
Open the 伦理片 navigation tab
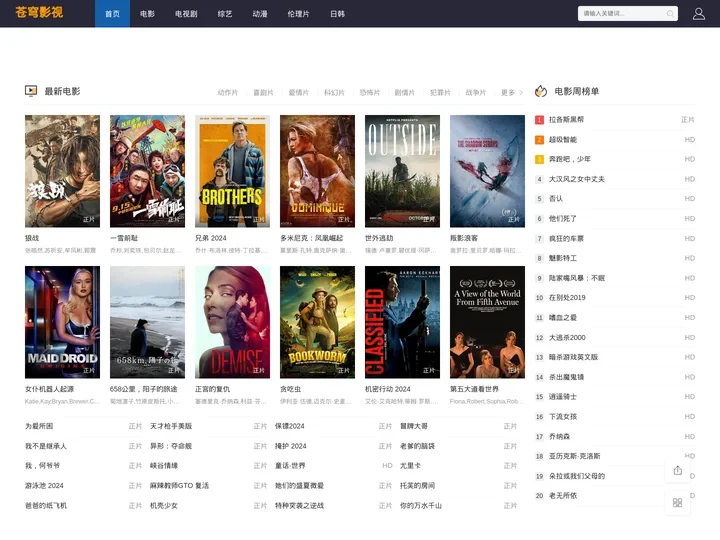[x=298, y=14]
